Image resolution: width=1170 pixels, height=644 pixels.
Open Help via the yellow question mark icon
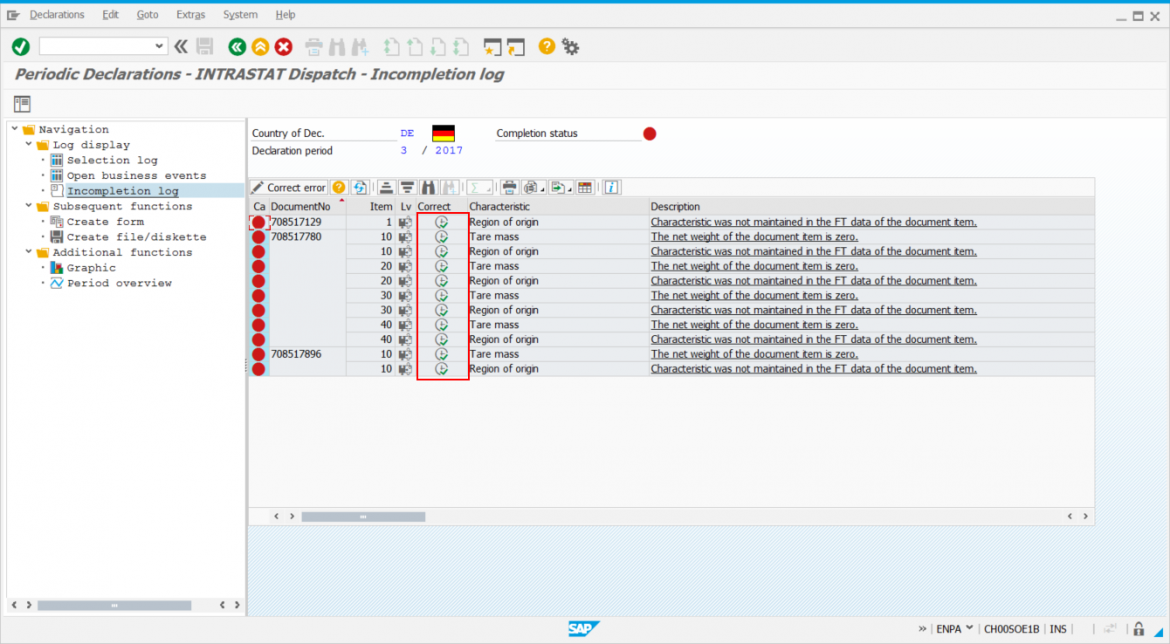(546, 46)
